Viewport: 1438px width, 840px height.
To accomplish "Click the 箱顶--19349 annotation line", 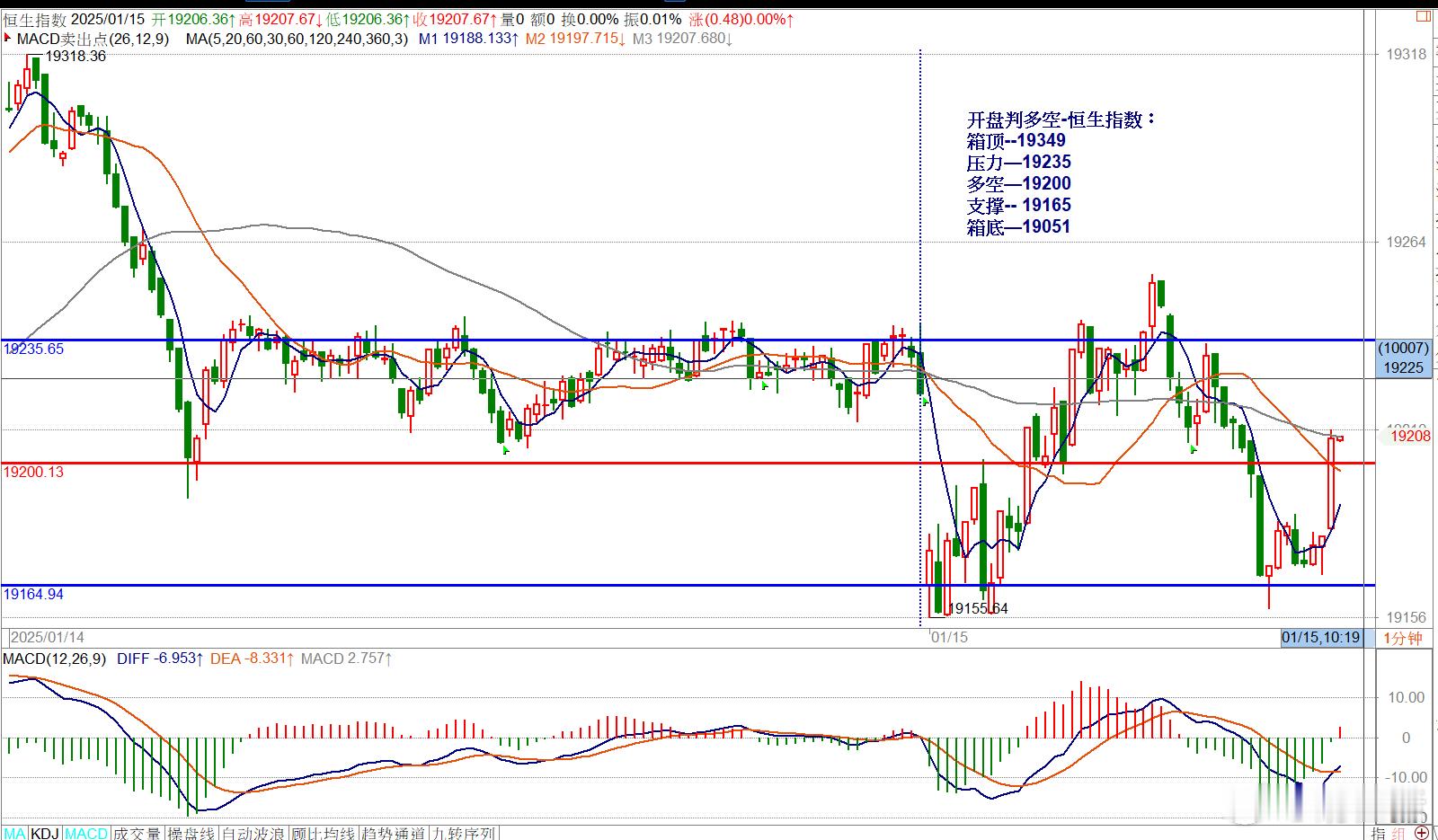I will [x=1016, y=141].
